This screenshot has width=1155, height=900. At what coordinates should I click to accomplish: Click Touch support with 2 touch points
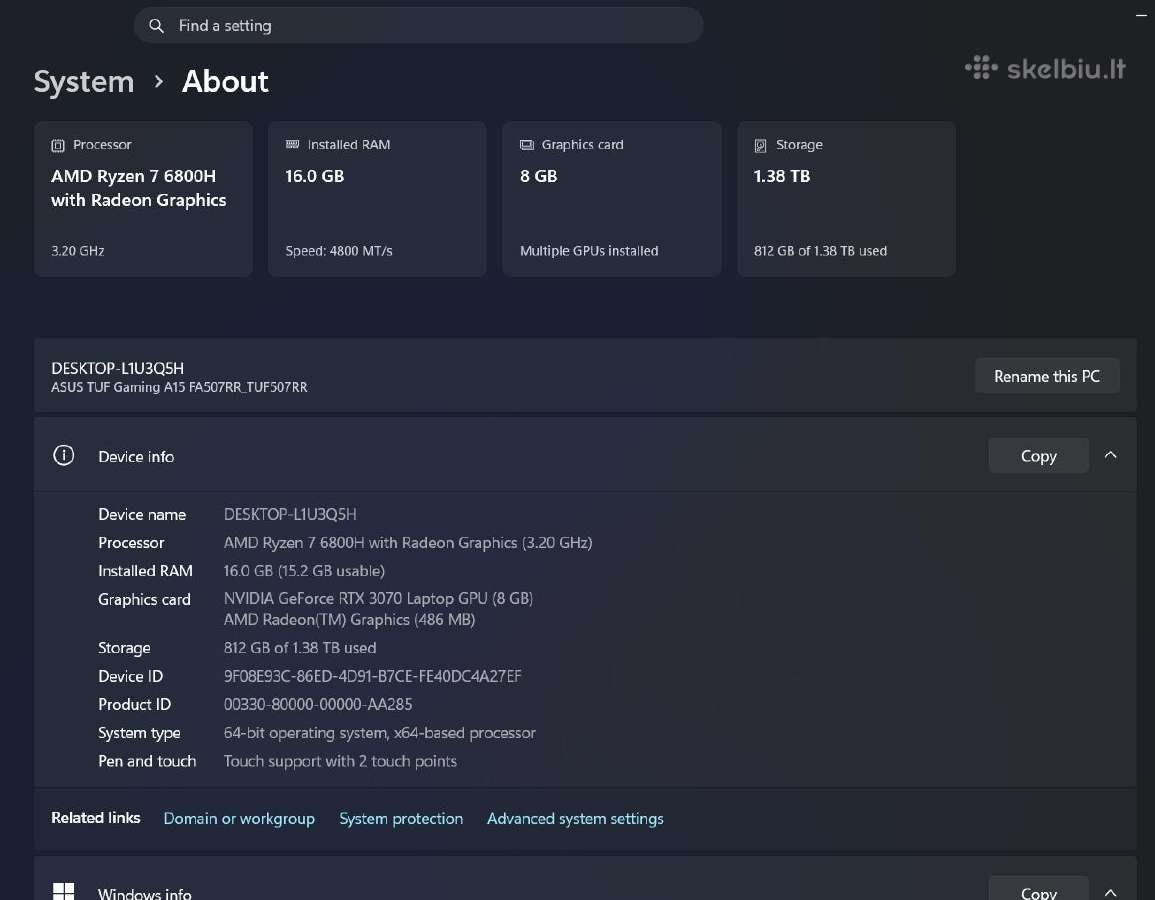[x=340, y=761]
